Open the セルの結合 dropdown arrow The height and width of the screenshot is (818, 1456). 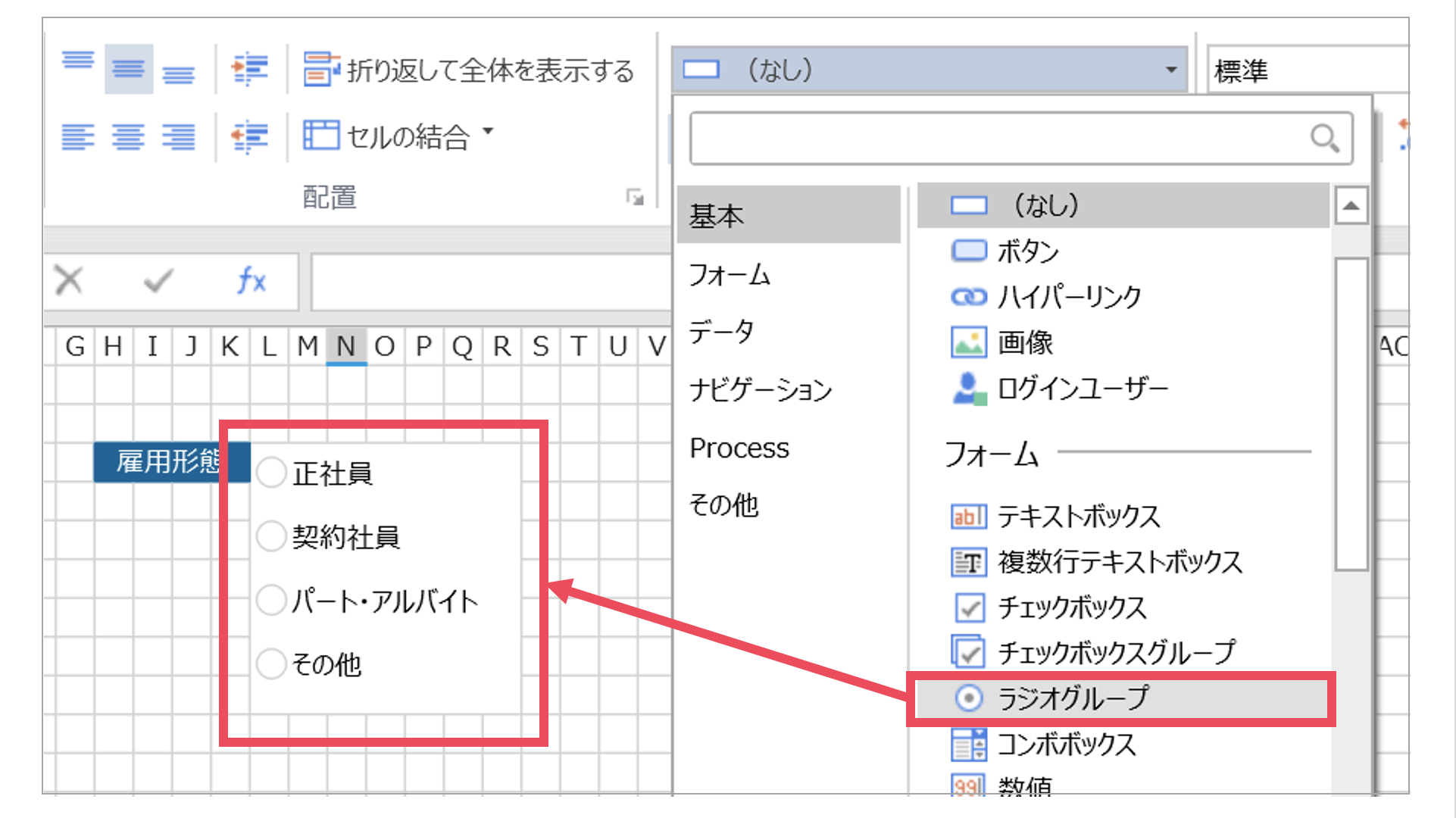[488, 132]
